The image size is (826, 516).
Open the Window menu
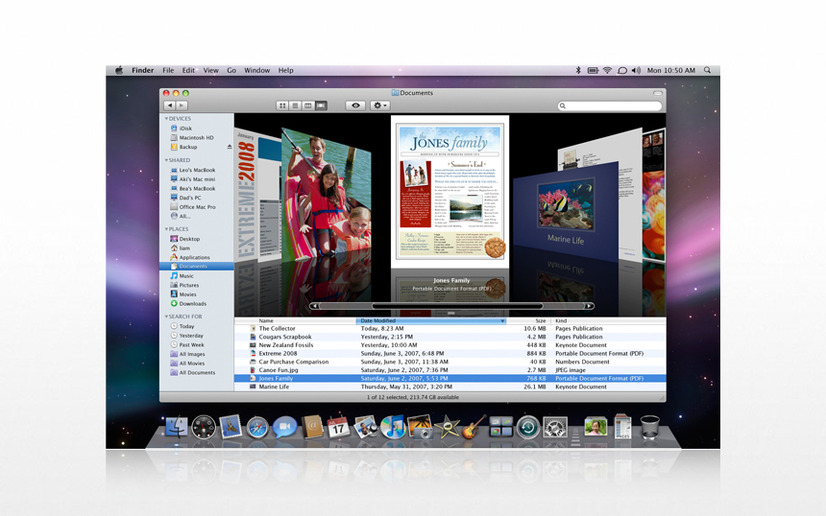click(257, 70)
